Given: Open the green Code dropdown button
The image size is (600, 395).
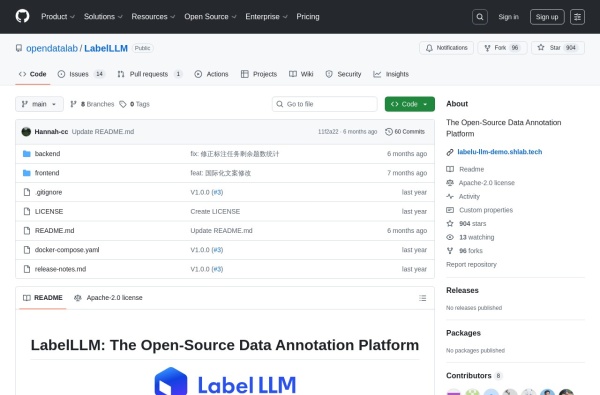Looking at the screenshot, I should 409,104.
